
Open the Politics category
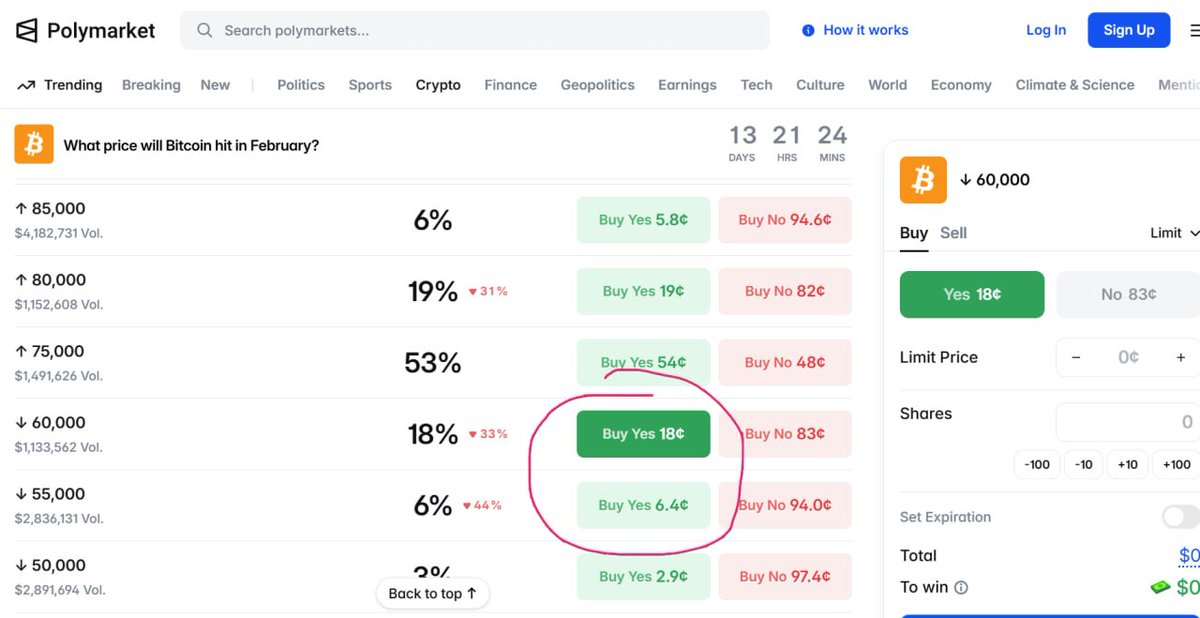coord(301,85)
